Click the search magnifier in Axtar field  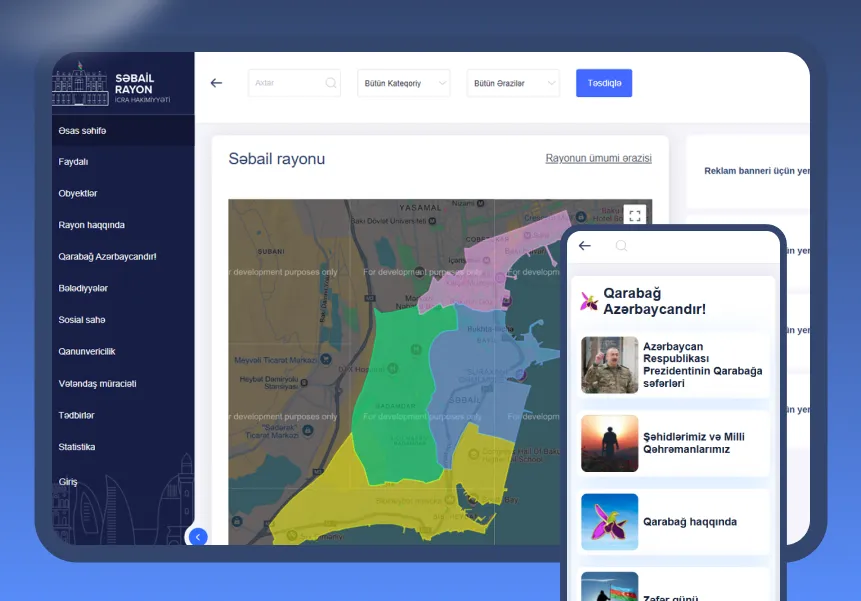[331, 83]
